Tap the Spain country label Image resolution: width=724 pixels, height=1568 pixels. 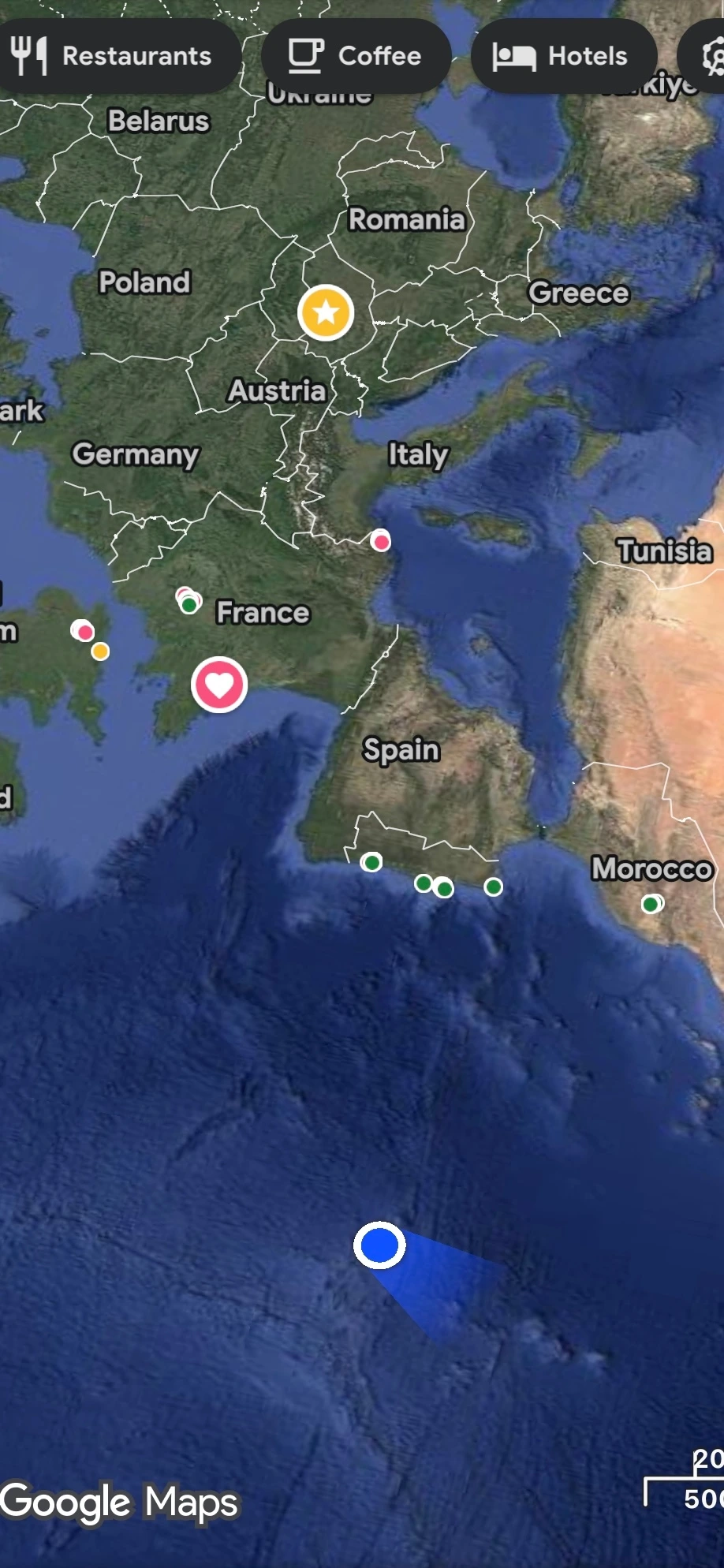pos(401,749)
